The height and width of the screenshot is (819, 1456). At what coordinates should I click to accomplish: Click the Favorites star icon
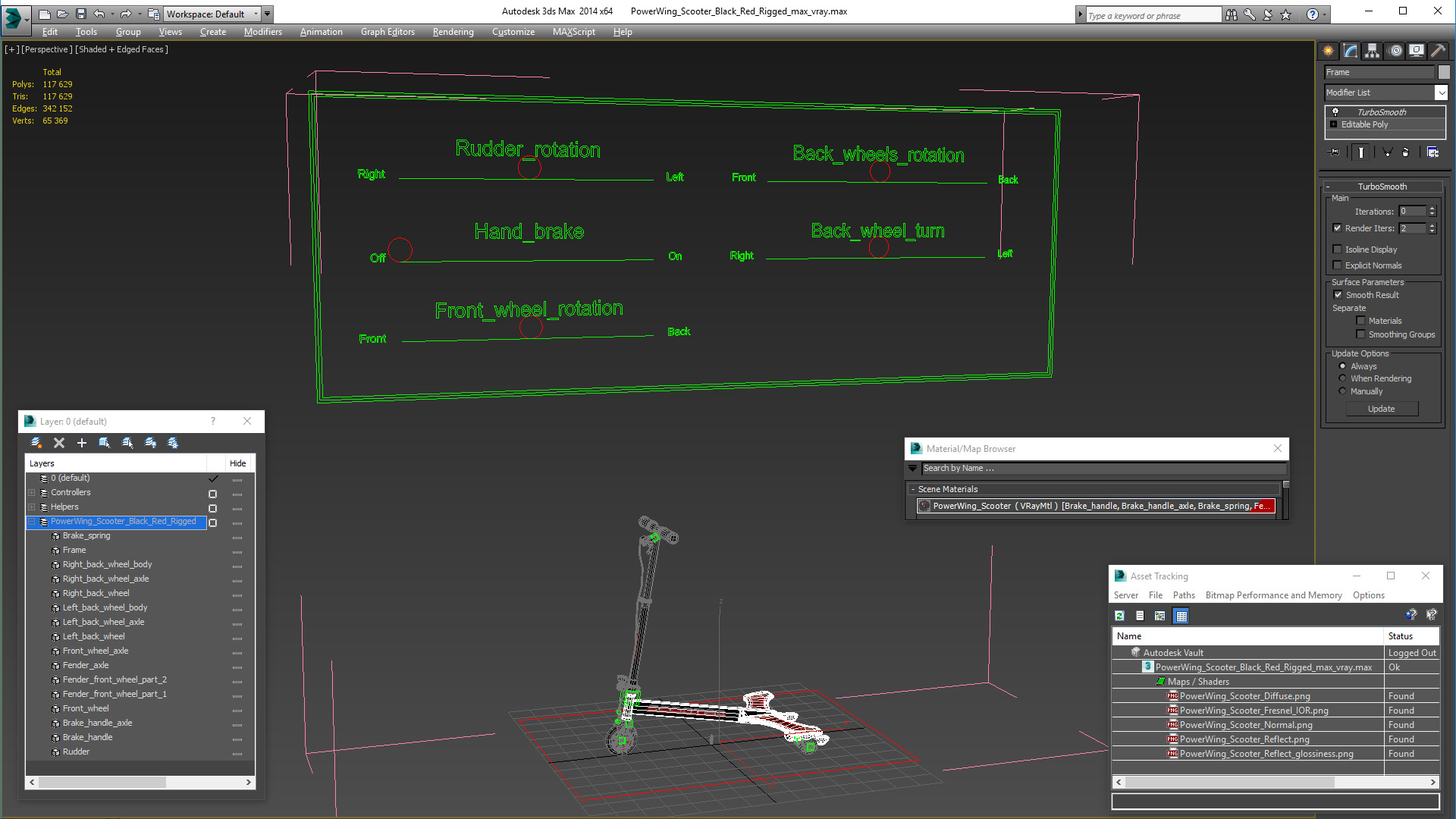coord(1285,14)
